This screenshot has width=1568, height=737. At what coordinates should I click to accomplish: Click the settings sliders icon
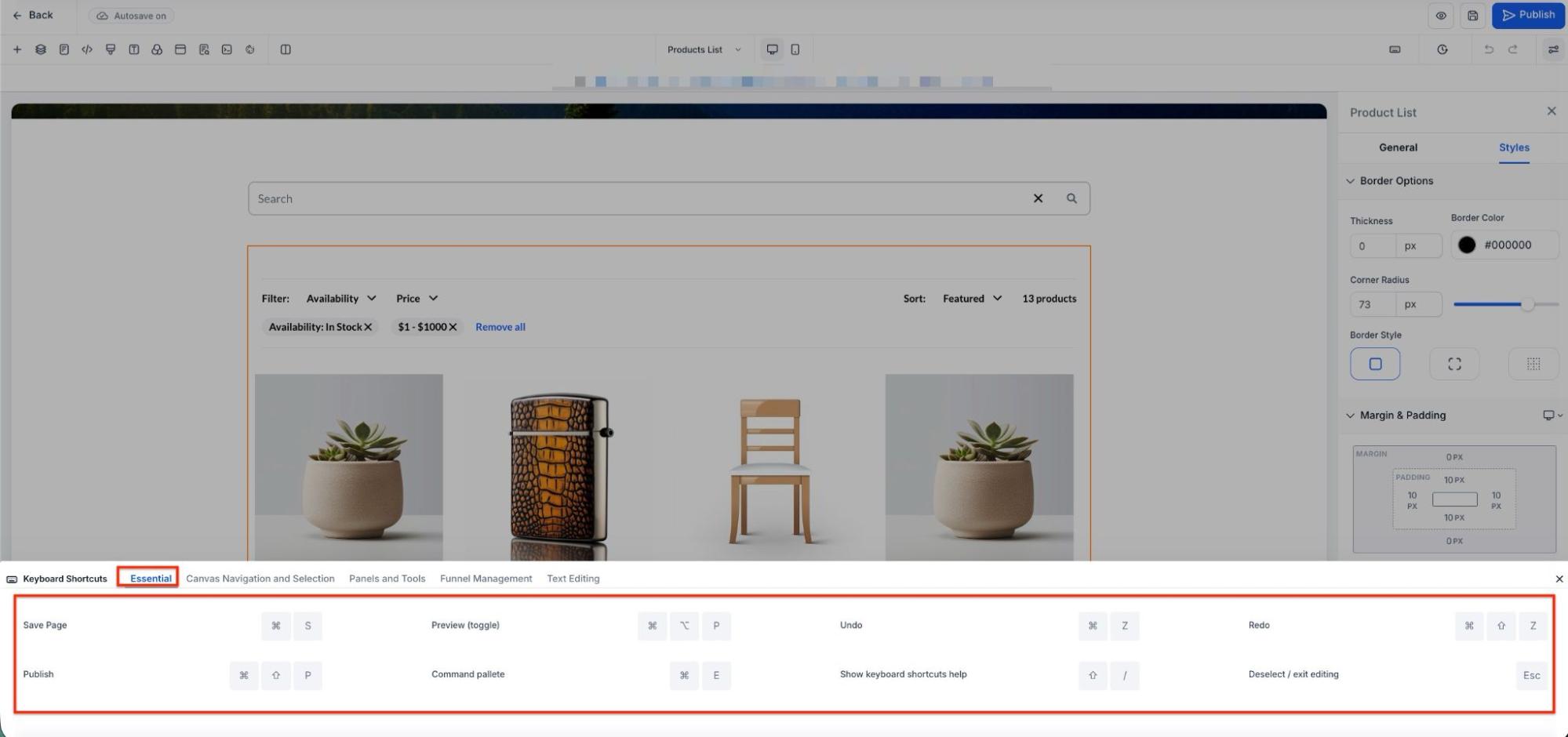(x=1552, y=49)
